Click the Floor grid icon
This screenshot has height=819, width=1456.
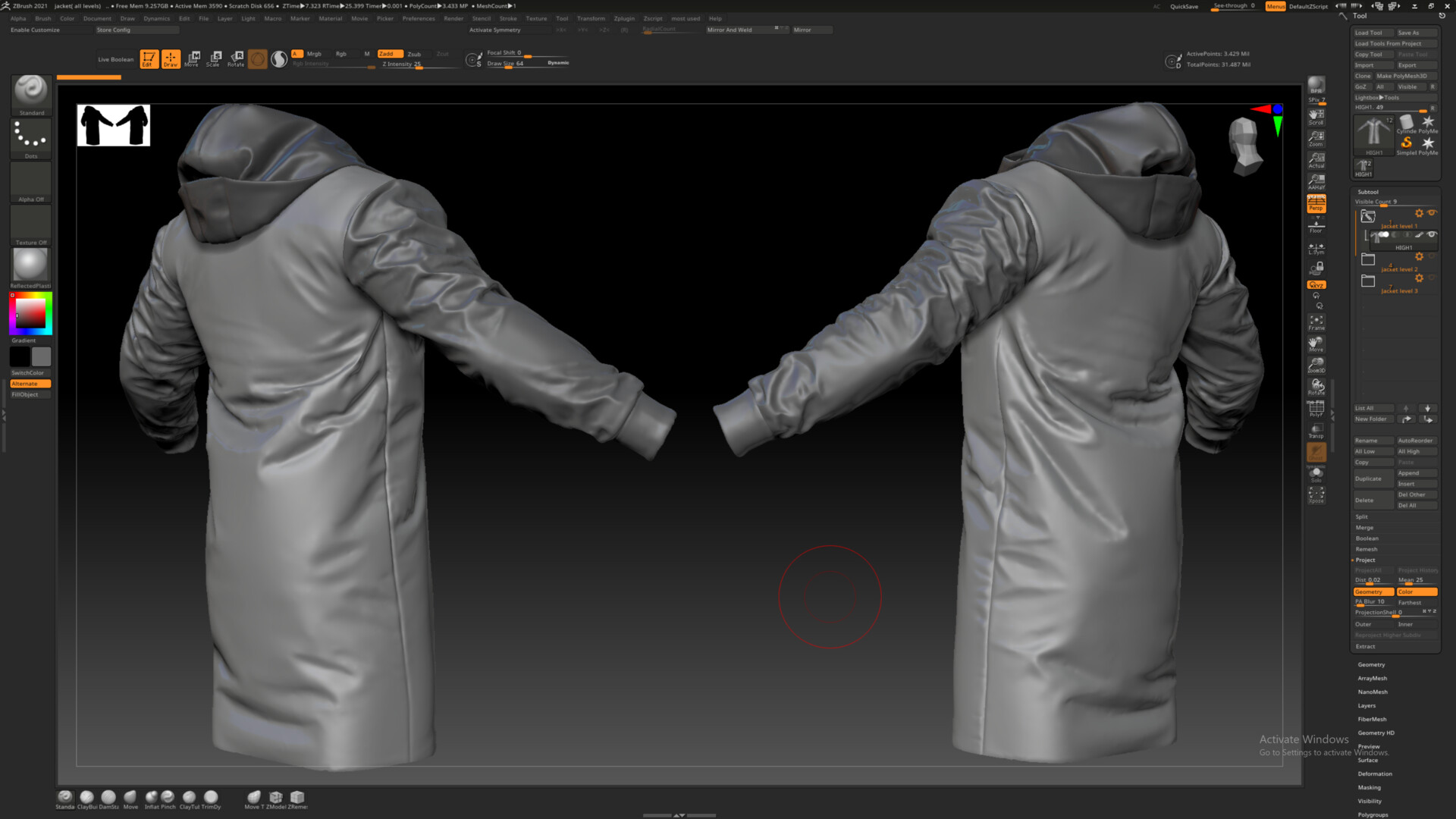pyautogui.click(x=1316, y=225)
